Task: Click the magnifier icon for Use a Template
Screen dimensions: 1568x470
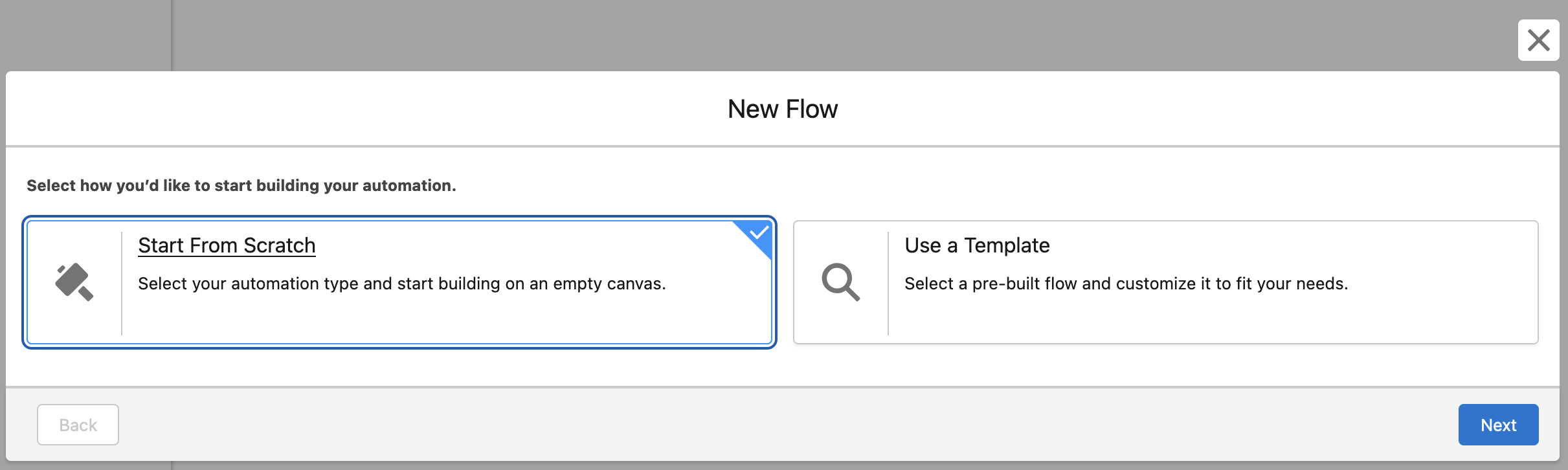Action: coord(840,282)
